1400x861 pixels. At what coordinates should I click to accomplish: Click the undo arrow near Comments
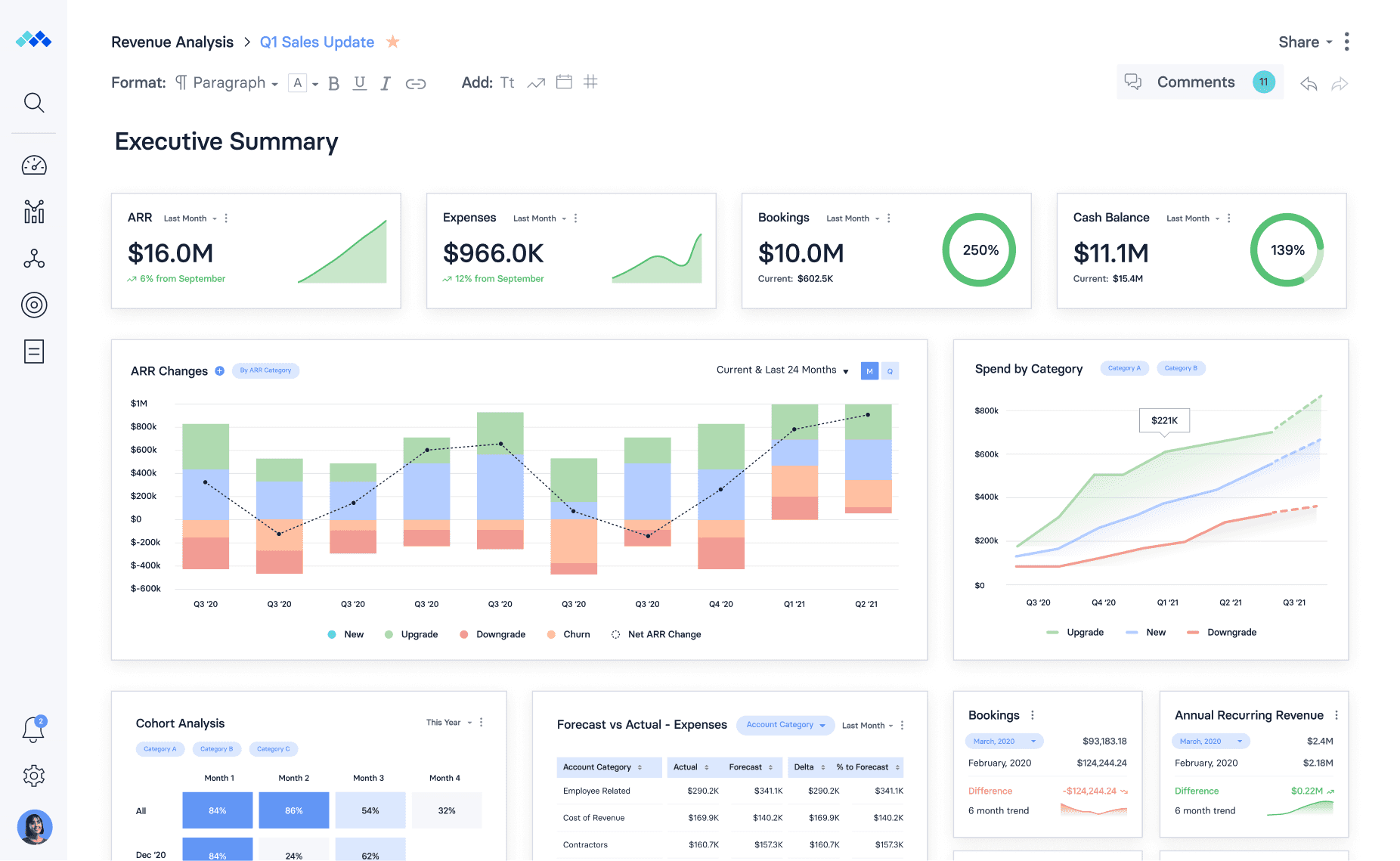pos(1309,84)
